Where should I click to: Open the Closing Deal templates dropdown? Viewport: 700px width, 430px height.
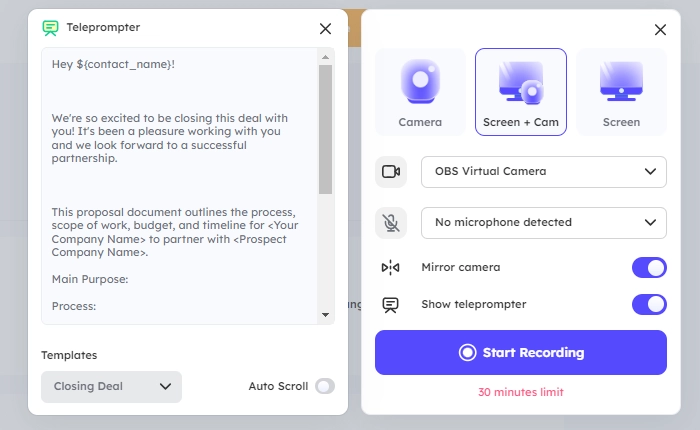pyautogui.click(x=111, y=387)
